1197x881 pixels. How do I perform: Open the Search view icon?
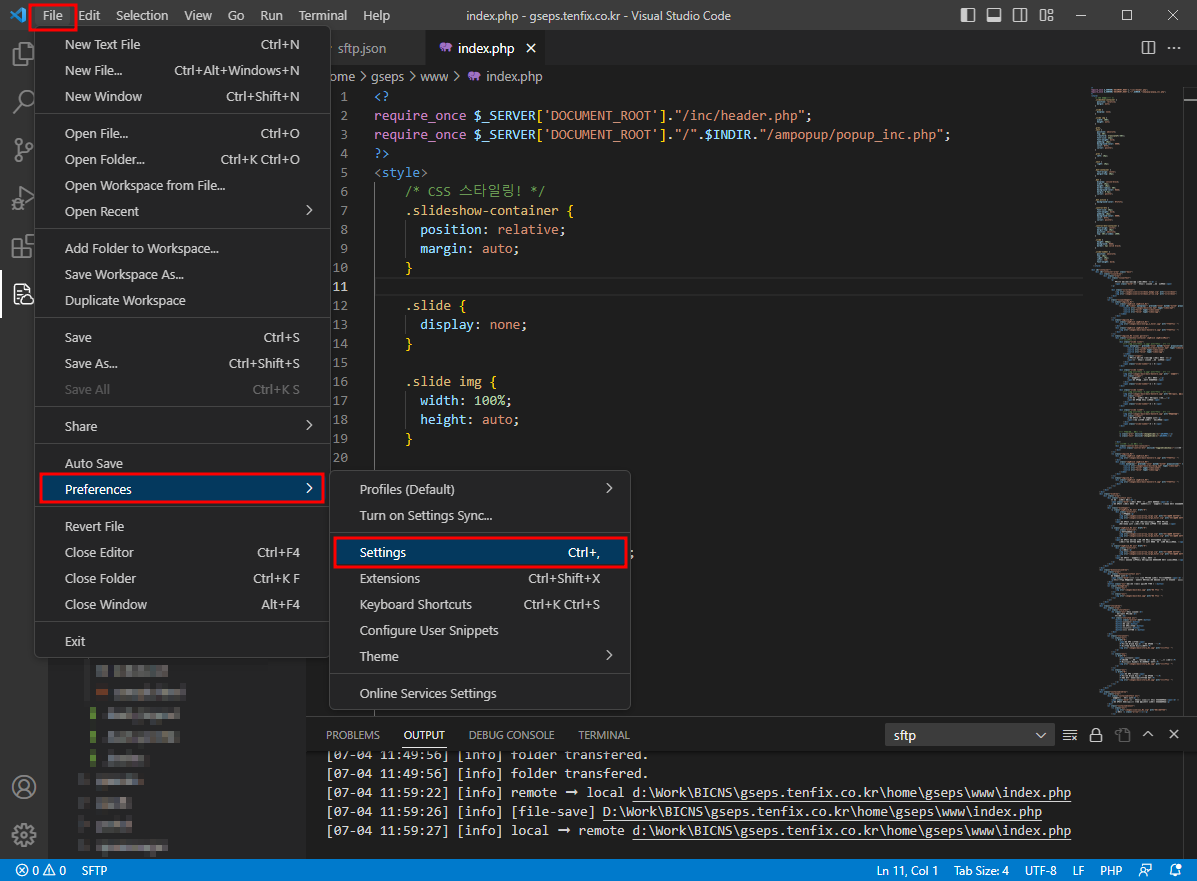pos(23,102)
